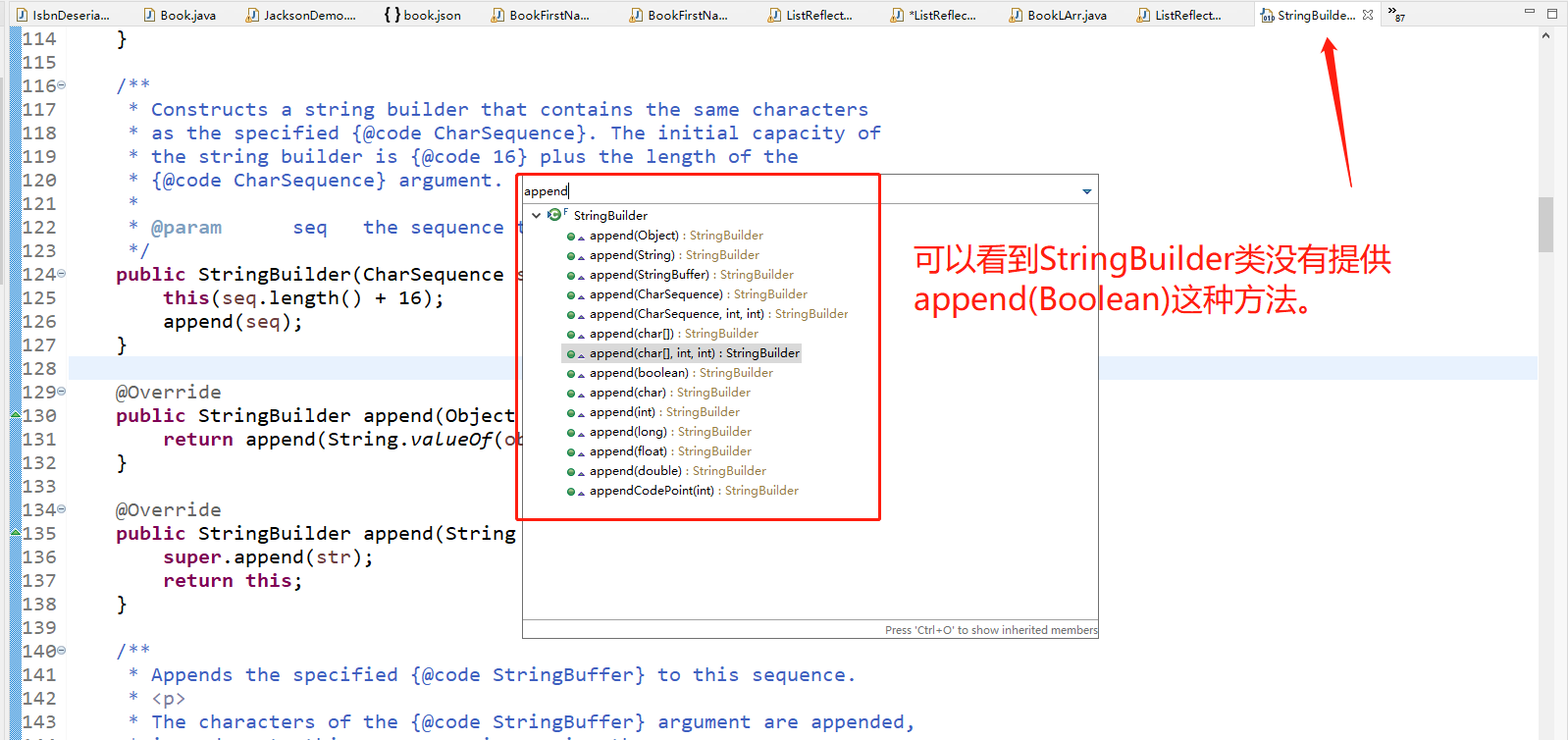Select append(int) : StringBuilder in the outline

tap(664, 412)
